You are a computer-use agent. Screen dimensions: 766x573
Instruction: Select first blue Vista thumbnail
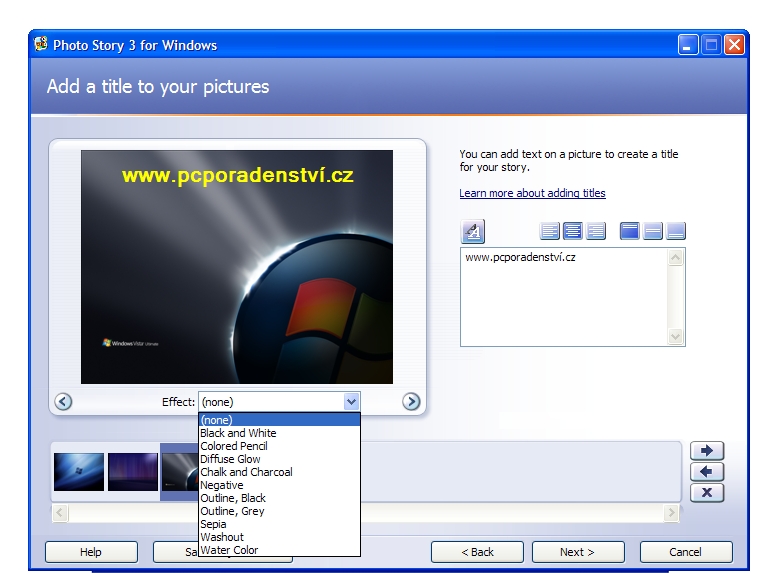pos(79,472)
